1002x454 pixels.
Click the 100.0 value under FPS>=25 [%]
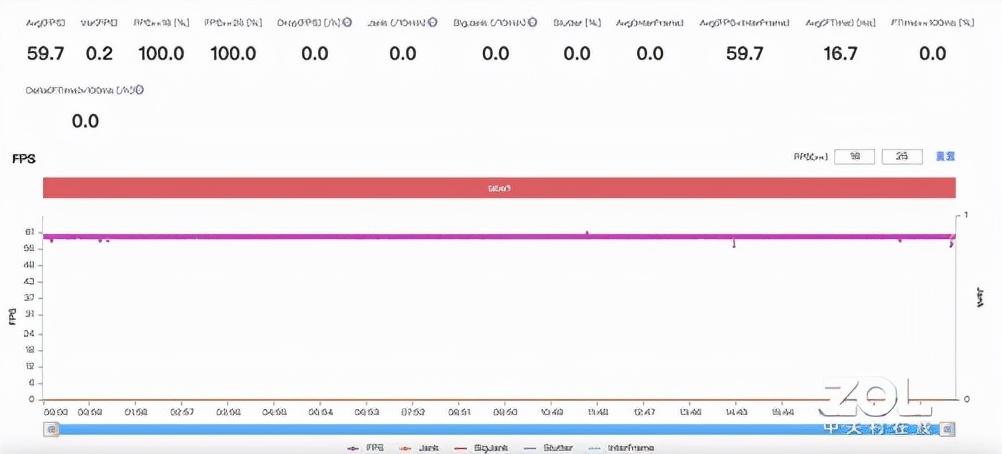233,53
